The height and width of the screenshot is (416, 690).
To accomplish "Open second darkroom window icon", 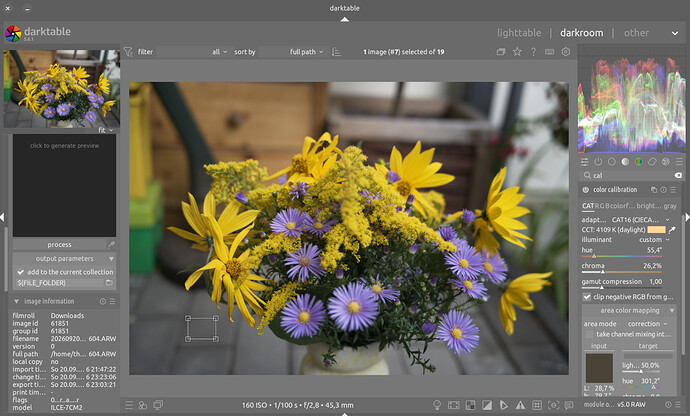I will tap(158, 405).
